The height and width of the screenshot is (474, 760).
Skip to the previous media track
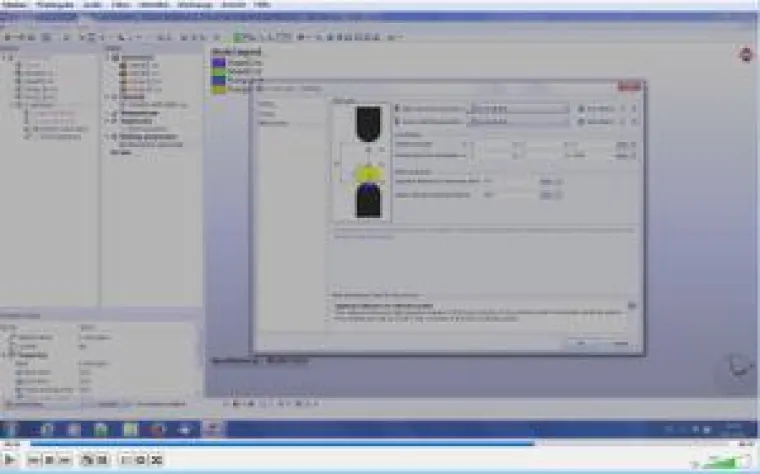(33, 461)
